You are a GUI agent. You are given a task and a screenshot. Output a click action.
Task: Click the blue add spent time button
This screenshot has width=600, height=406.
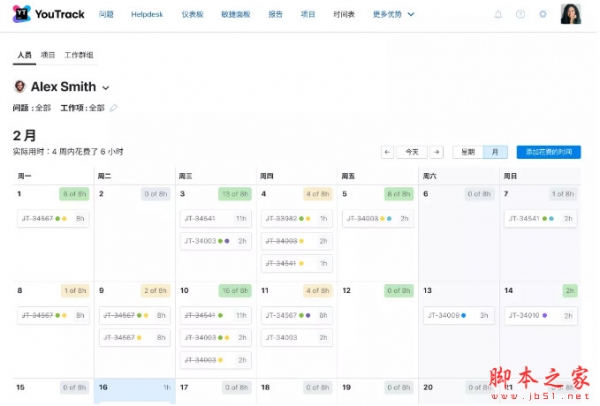tap(548, 152)
